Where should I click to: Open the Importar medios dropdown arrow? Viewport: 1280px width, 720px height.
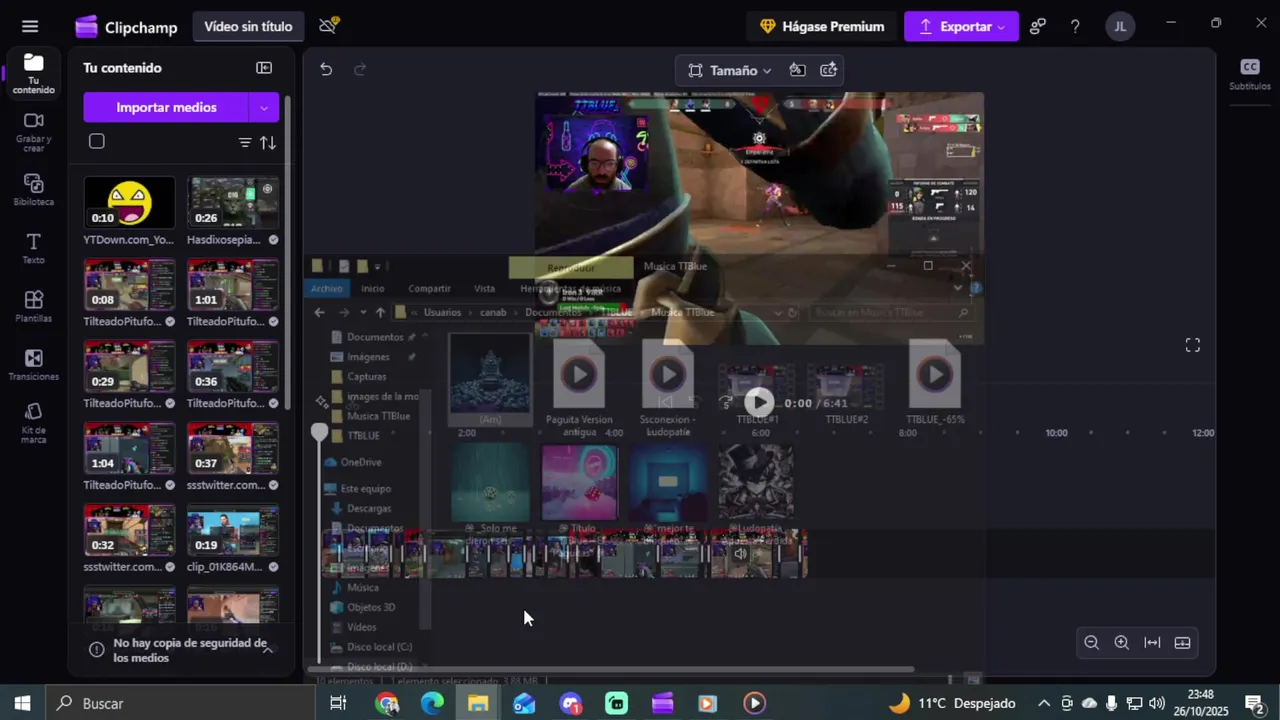[x=263, y=107]
